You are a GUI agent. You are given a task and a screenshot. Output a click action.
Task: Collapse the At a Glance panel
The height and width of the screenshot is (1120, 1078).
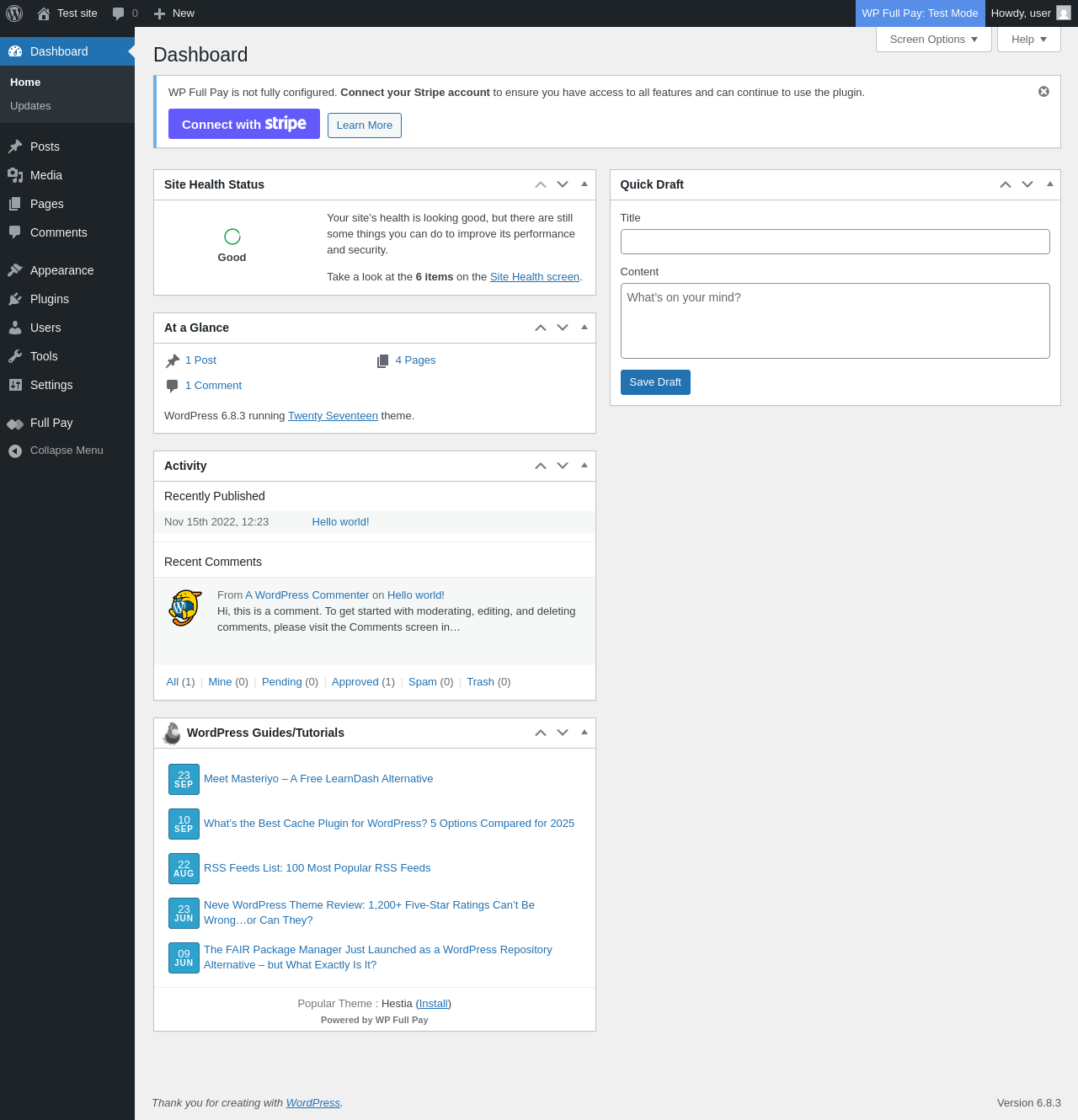pos(584,327)
